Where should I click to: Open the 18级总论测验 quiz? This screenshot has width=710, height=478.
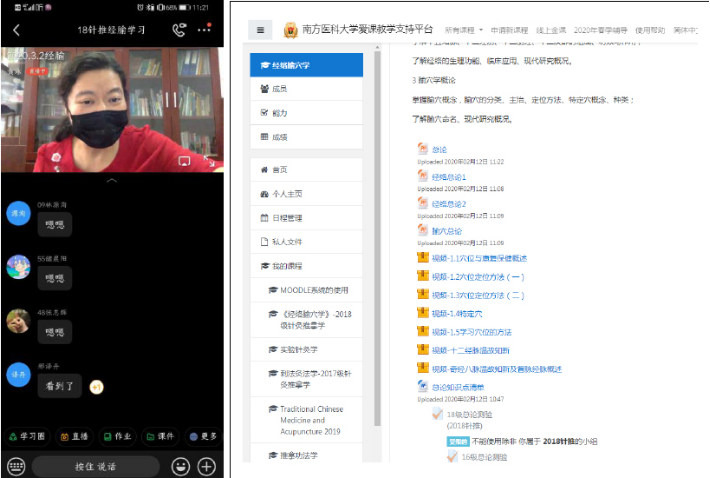470,414
